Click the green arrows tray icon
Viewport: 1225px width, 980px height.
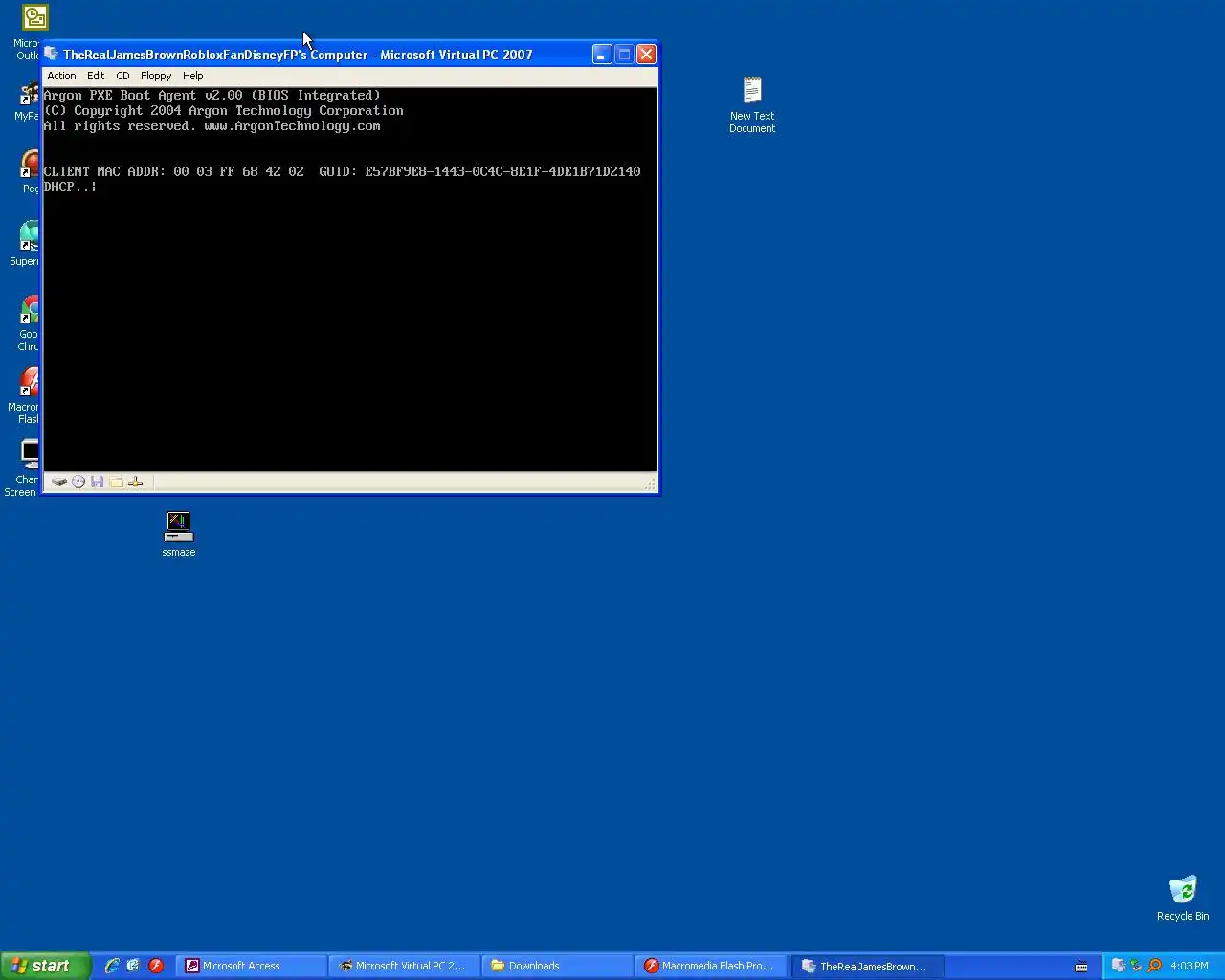(1136, 966)
